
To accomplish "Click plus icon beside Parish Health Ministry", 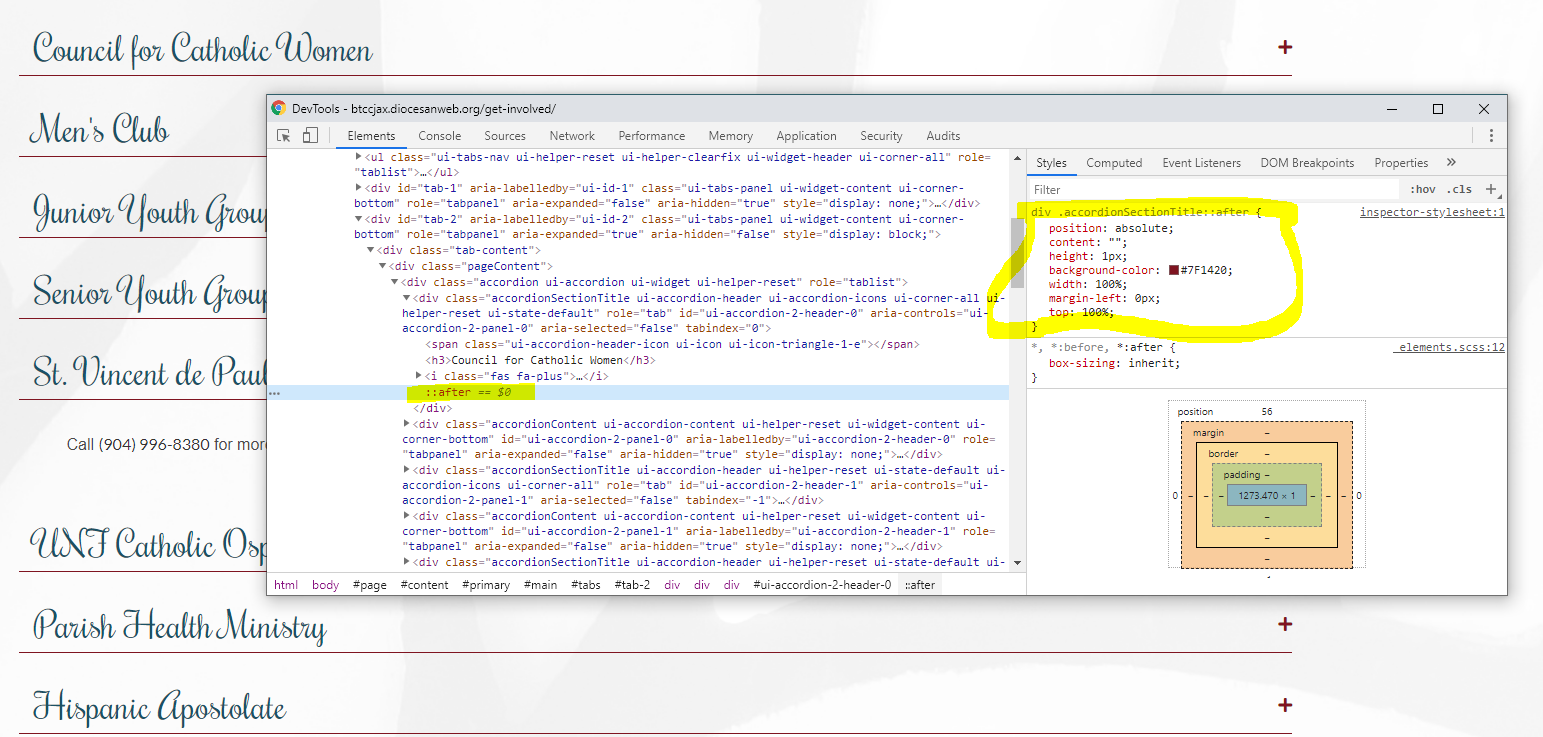I will point(1285,624).
